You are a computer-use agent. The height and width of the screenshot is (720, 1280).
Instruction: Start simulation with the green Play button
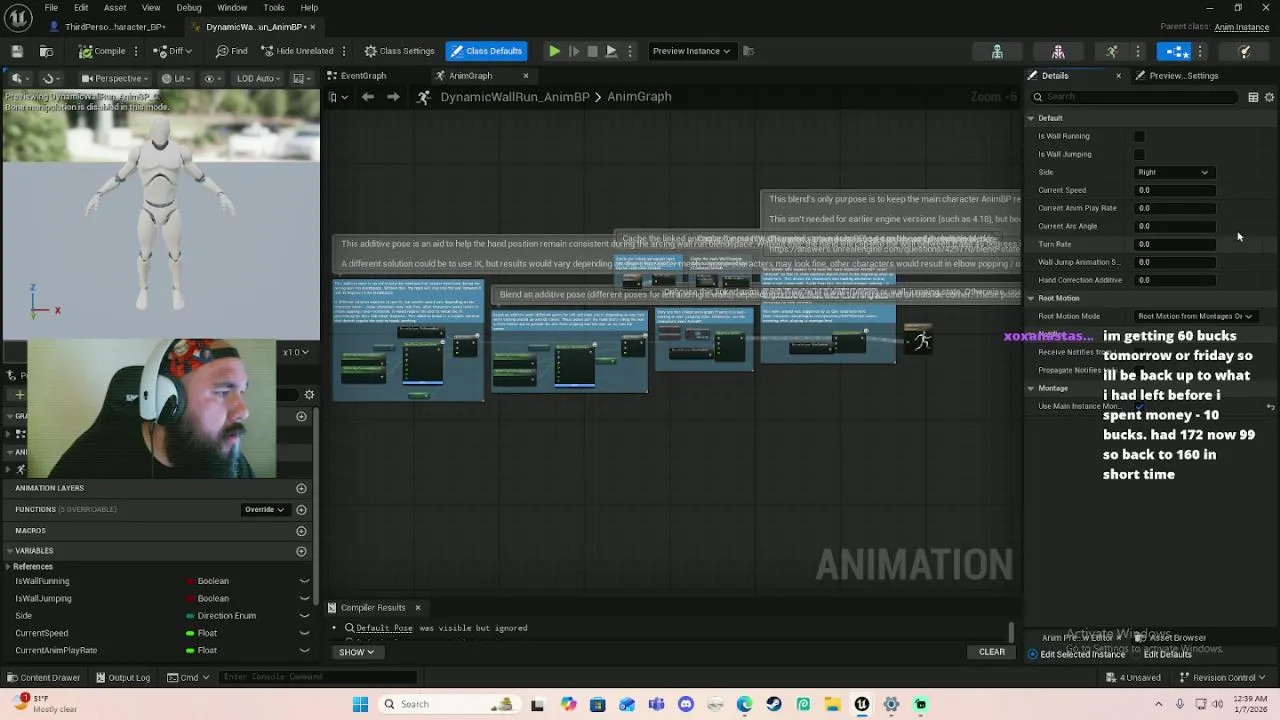click(554, 51)
